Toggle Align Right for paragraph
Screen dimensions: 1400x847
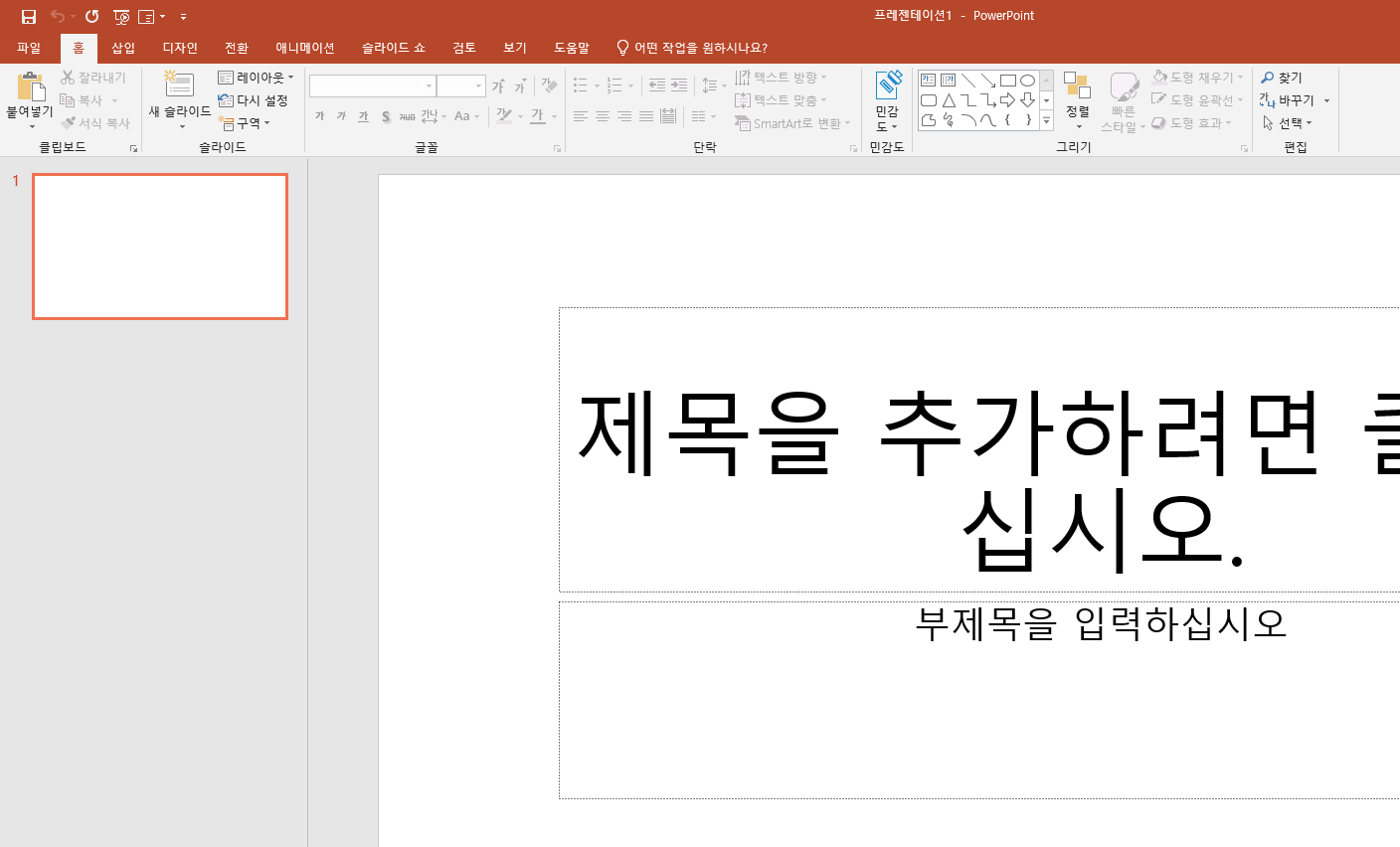pyautogui.click(x=624, y=116)
